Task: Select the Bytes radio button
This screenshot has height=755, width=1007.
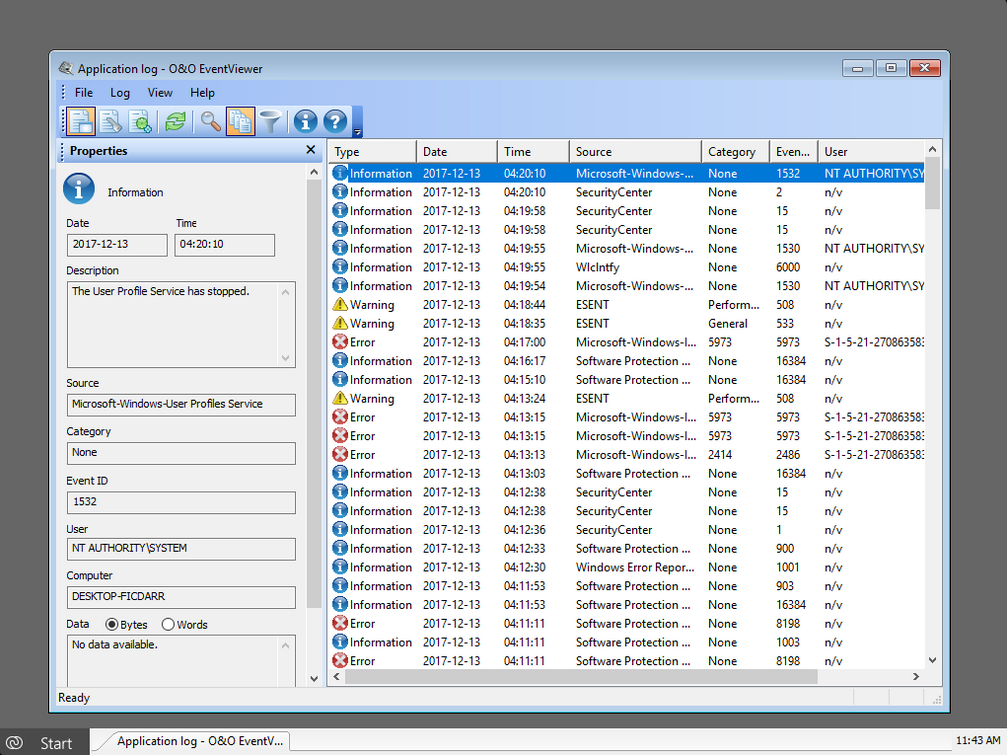Action: coord(112,625)
